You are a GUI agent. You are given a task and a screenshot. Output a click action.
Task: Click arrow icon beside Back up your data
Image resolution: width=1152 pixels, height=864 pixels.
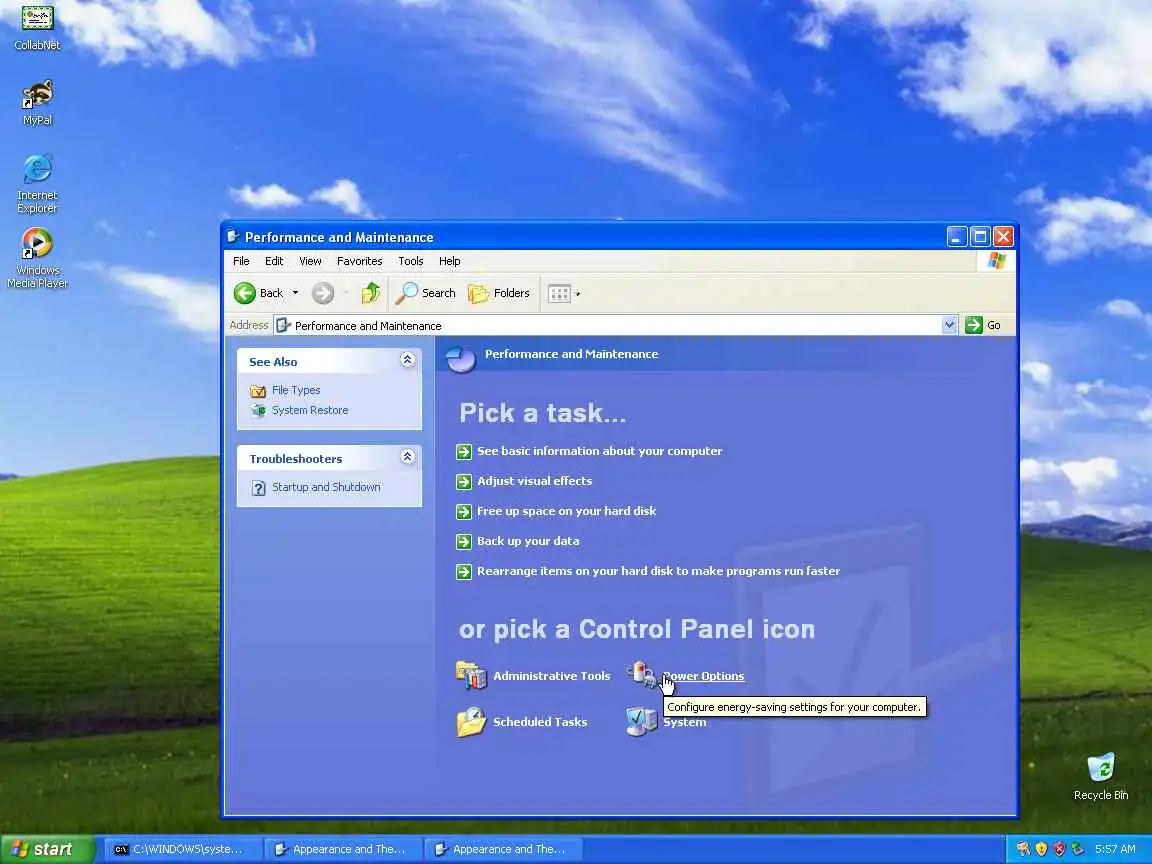point(464,542)
